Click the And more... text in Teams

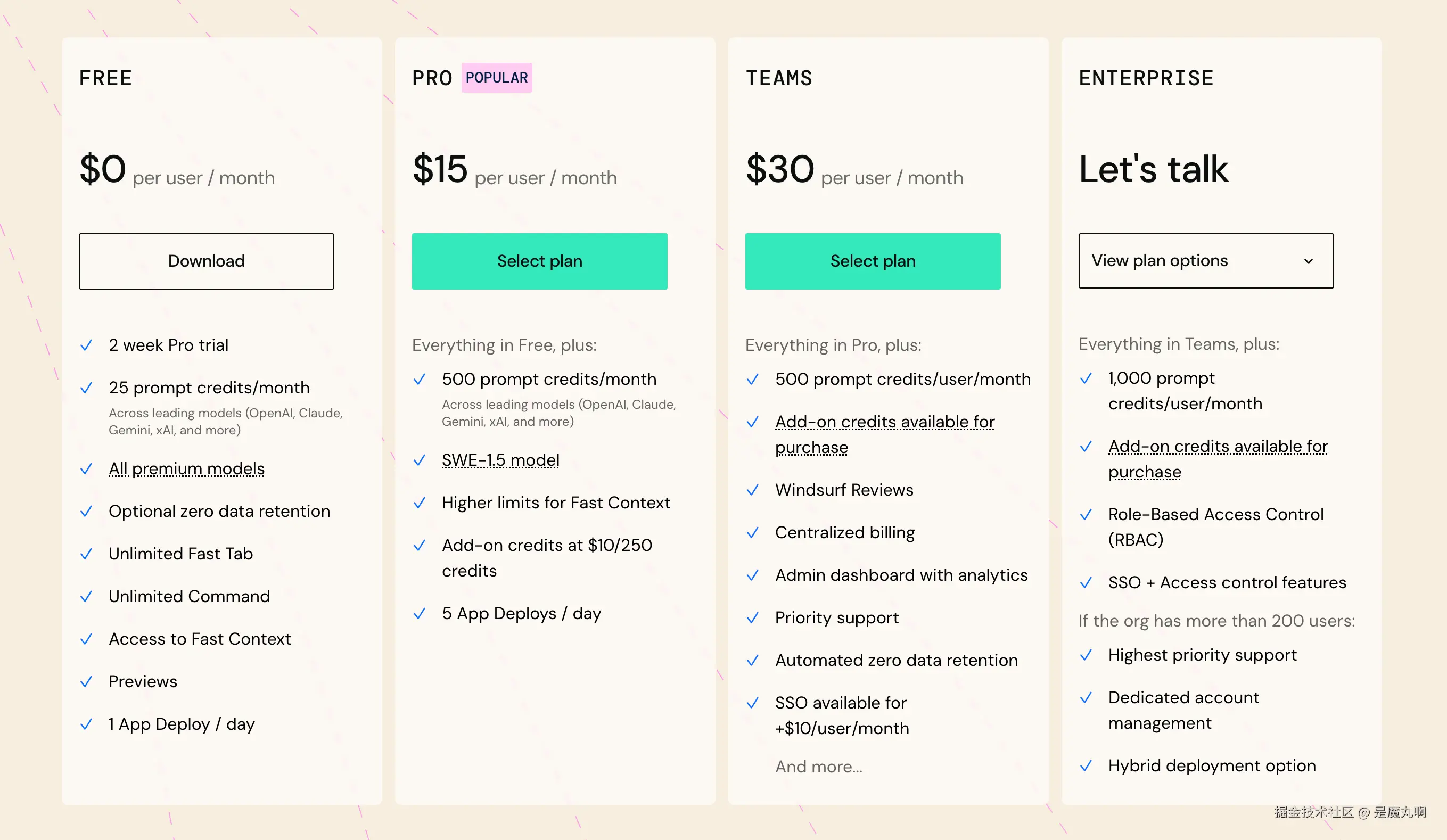click(x=818, y=767)
